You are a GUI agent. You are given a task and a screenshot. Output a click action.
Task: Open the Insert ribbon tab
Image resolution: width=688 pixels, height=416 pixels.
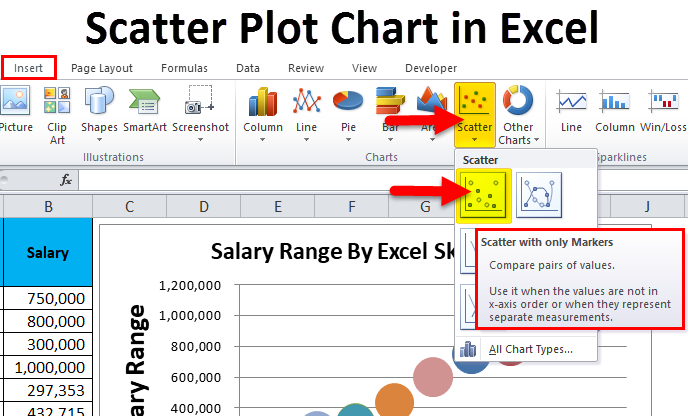coord(29,68)
